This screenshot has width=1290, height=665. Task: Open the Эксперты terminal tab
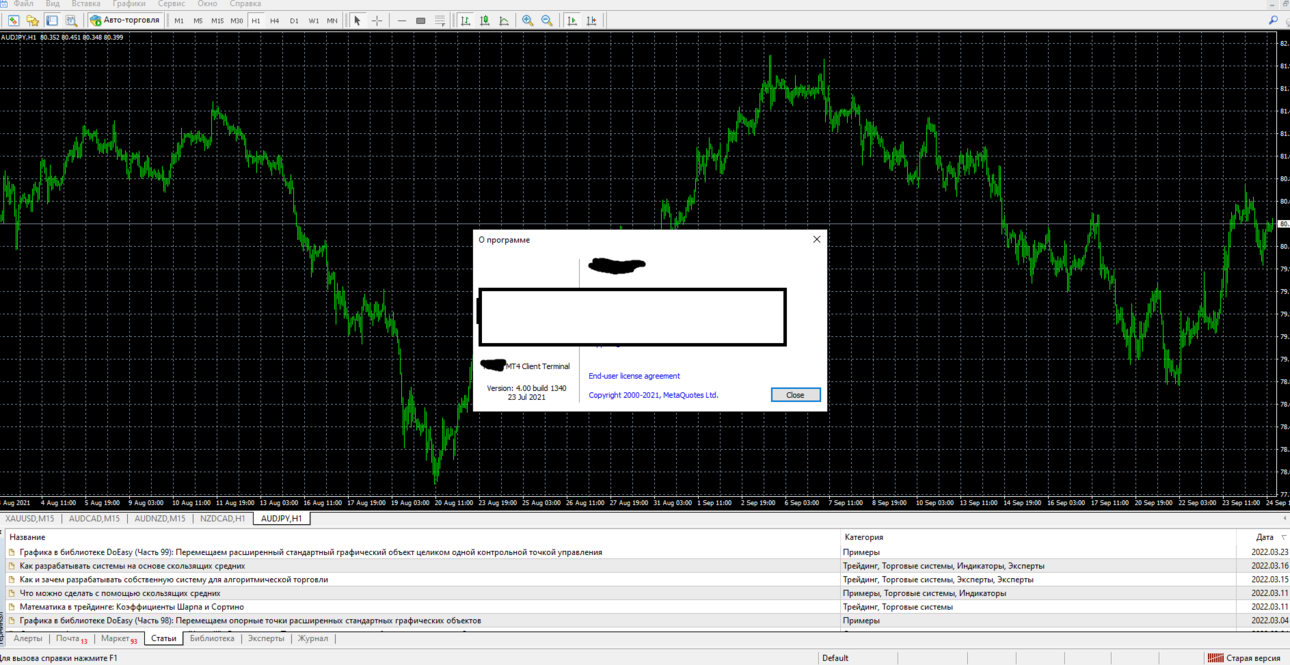point(266,639)
